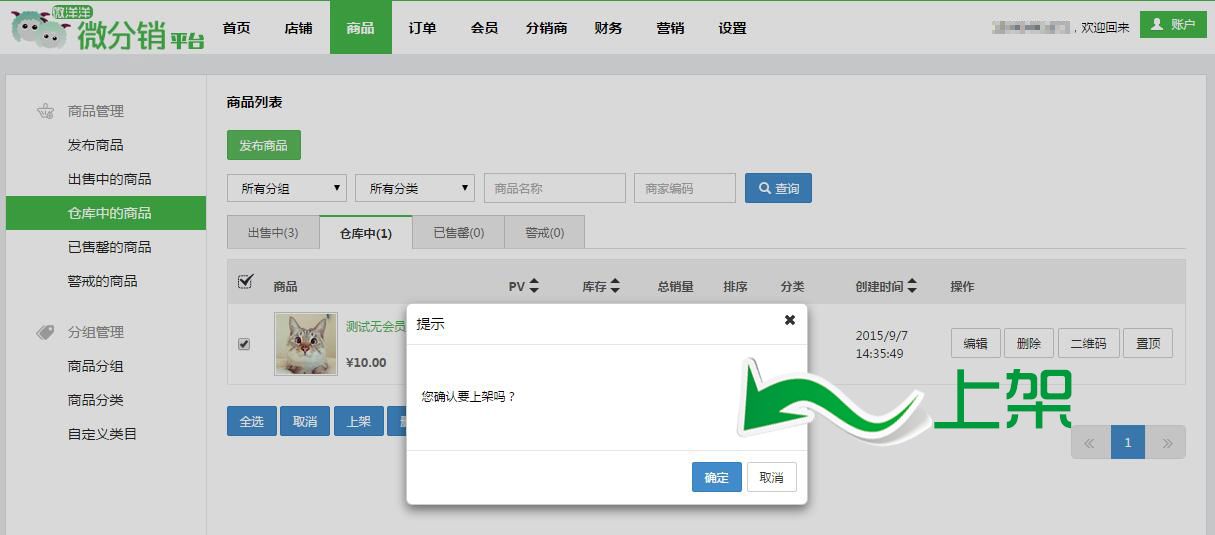Image resolution: width=1215 pixels, height=535 pixels.
Task: Go to previous page with « arrow
Action: pos(1090,442)
